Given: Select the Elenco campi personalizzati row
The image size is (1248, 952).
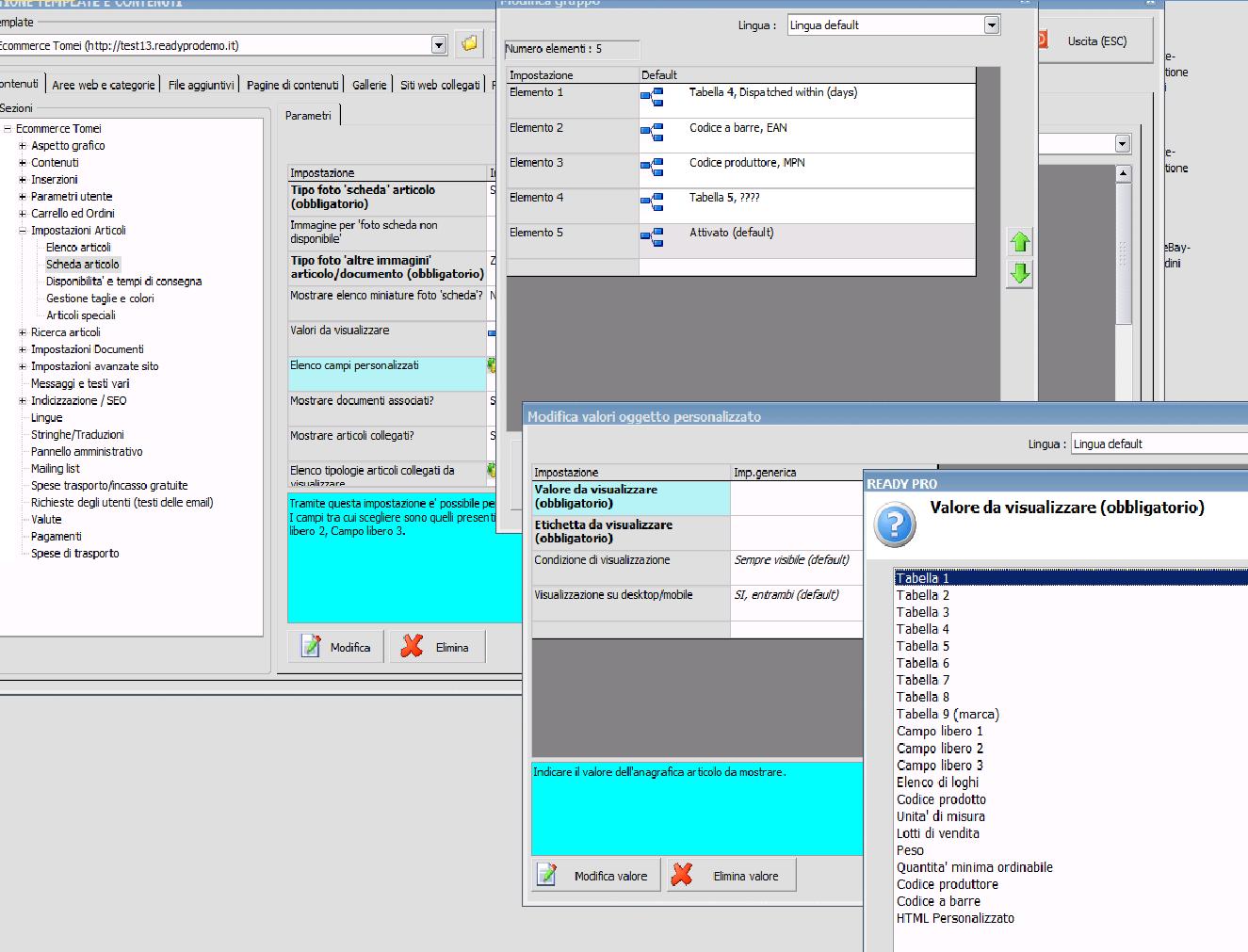Looking at the screenshot, I should point(387,374).
